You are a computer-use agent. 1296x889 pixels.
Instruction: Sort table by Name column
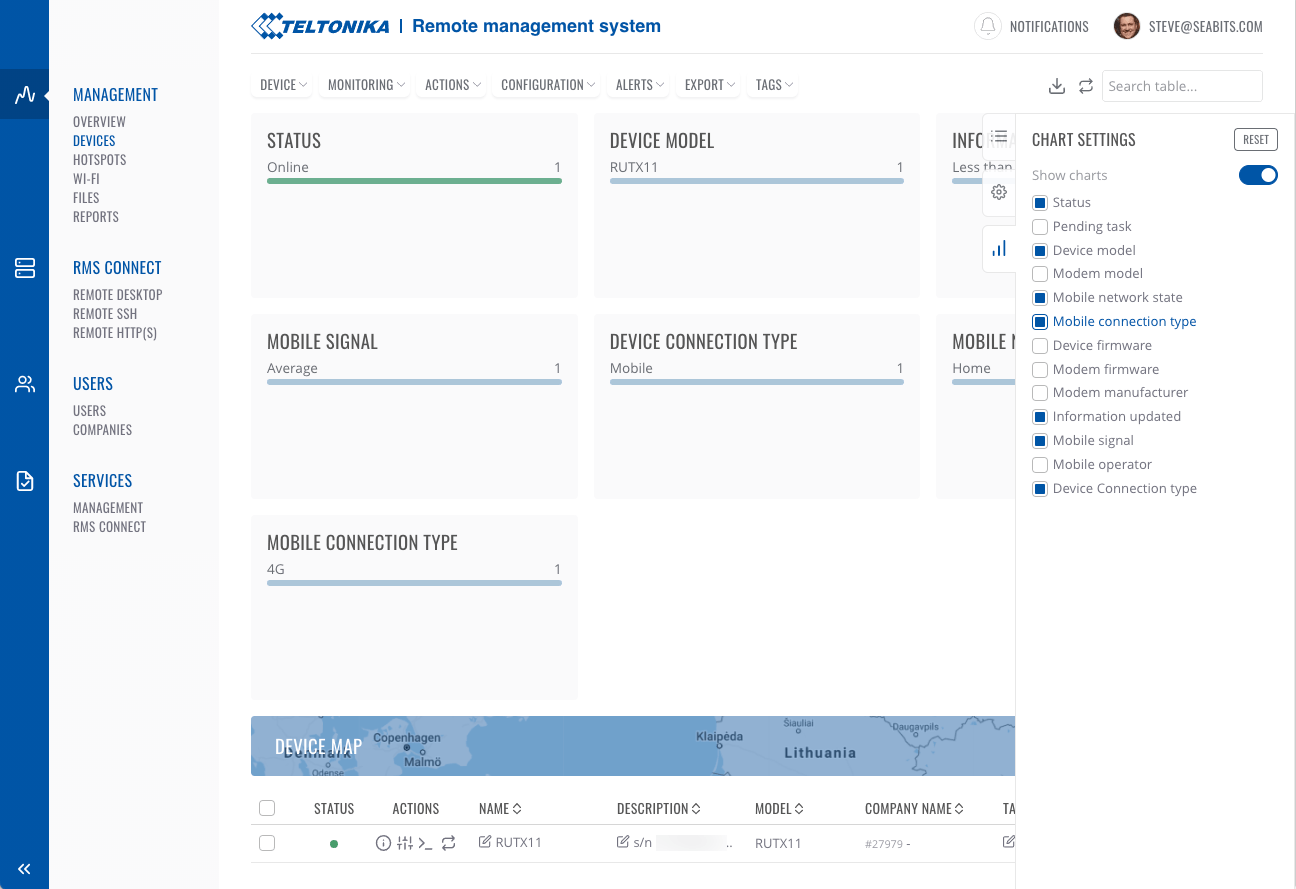(500, 808)
